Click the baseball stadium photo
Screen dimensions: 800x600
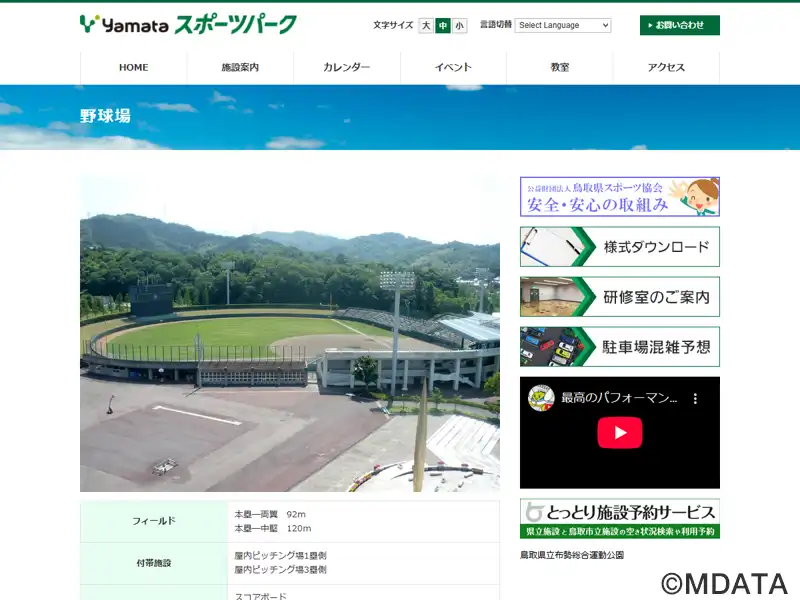coord(290,334)
